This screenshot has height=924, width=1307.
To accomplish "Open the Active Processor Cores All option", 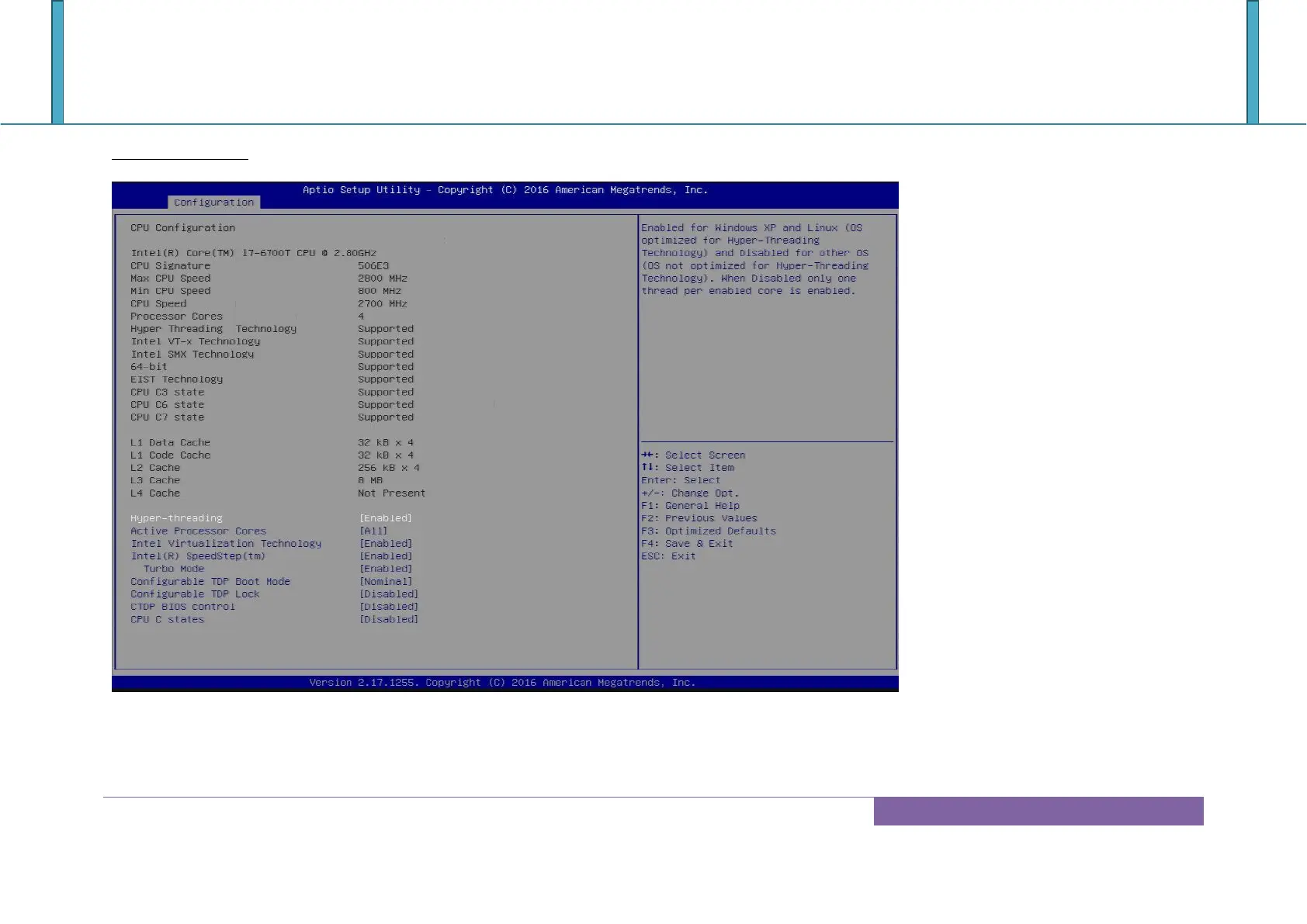I will [373, 531].
